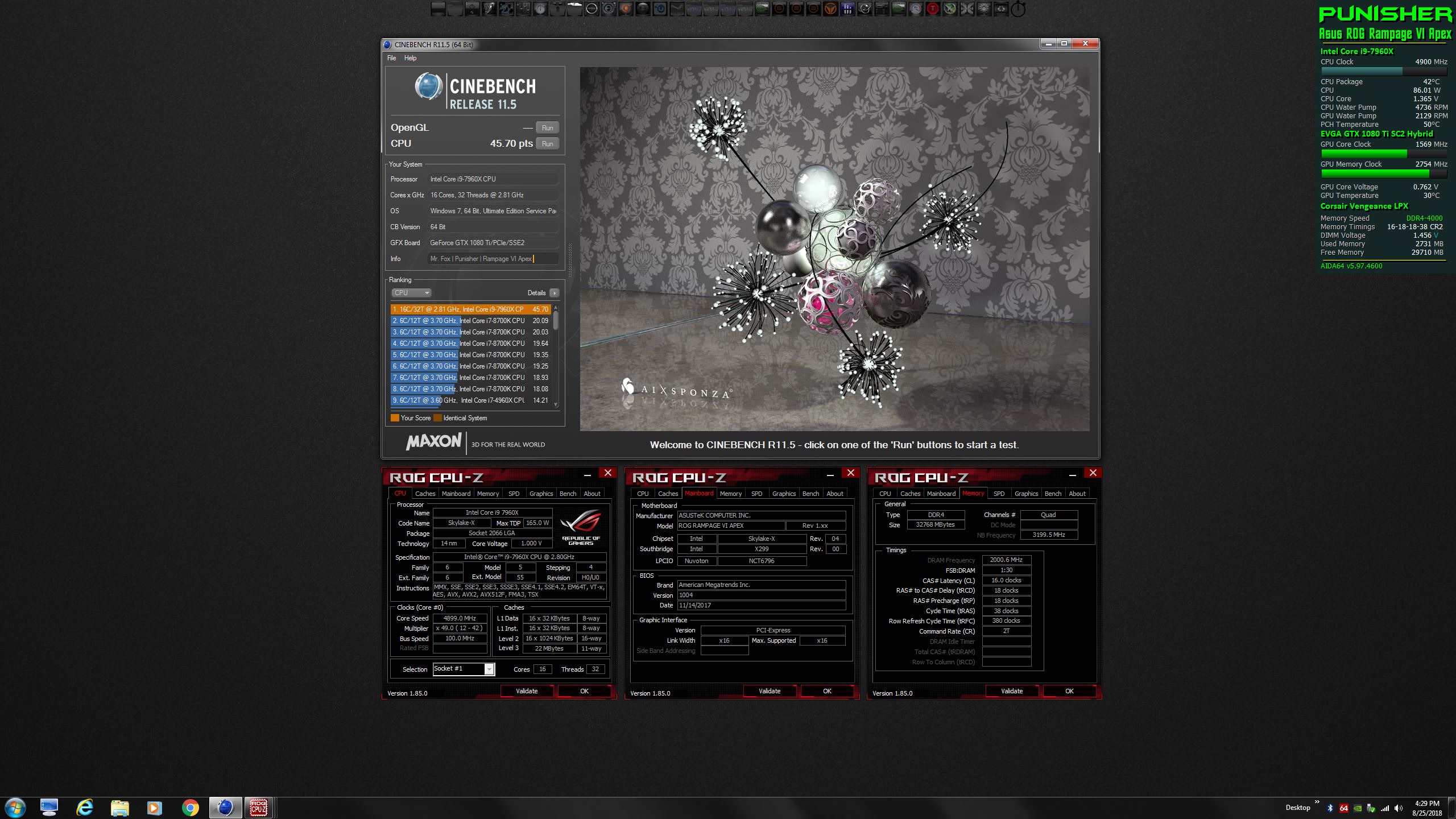Open the Socket #1 selection dropdown
Viewport: 1456px width, 819px height.
click(x=489, y=669)
